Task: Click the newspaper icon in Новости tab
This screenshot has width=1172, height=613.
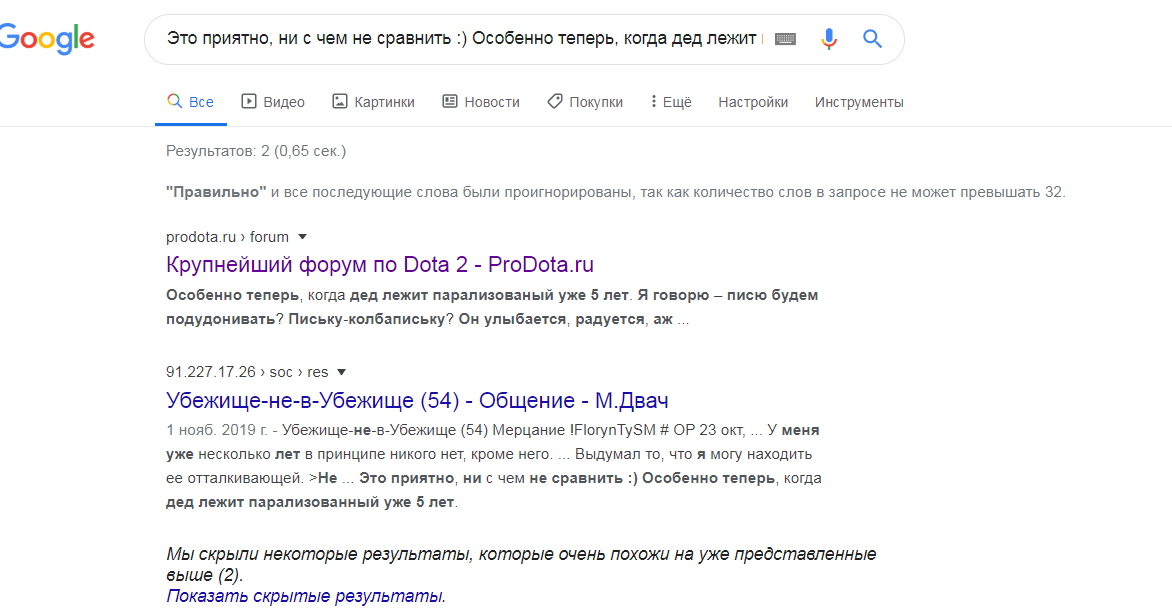Action: click(x=449, y=101)
